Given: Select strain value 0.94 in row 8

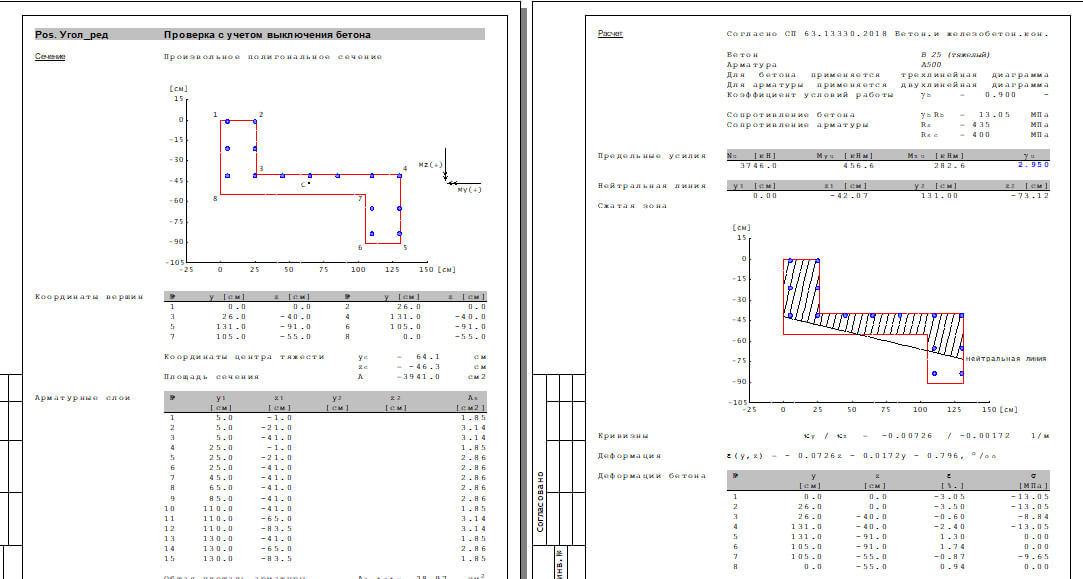Looking at the screenshot, I should tap(953, 567).
